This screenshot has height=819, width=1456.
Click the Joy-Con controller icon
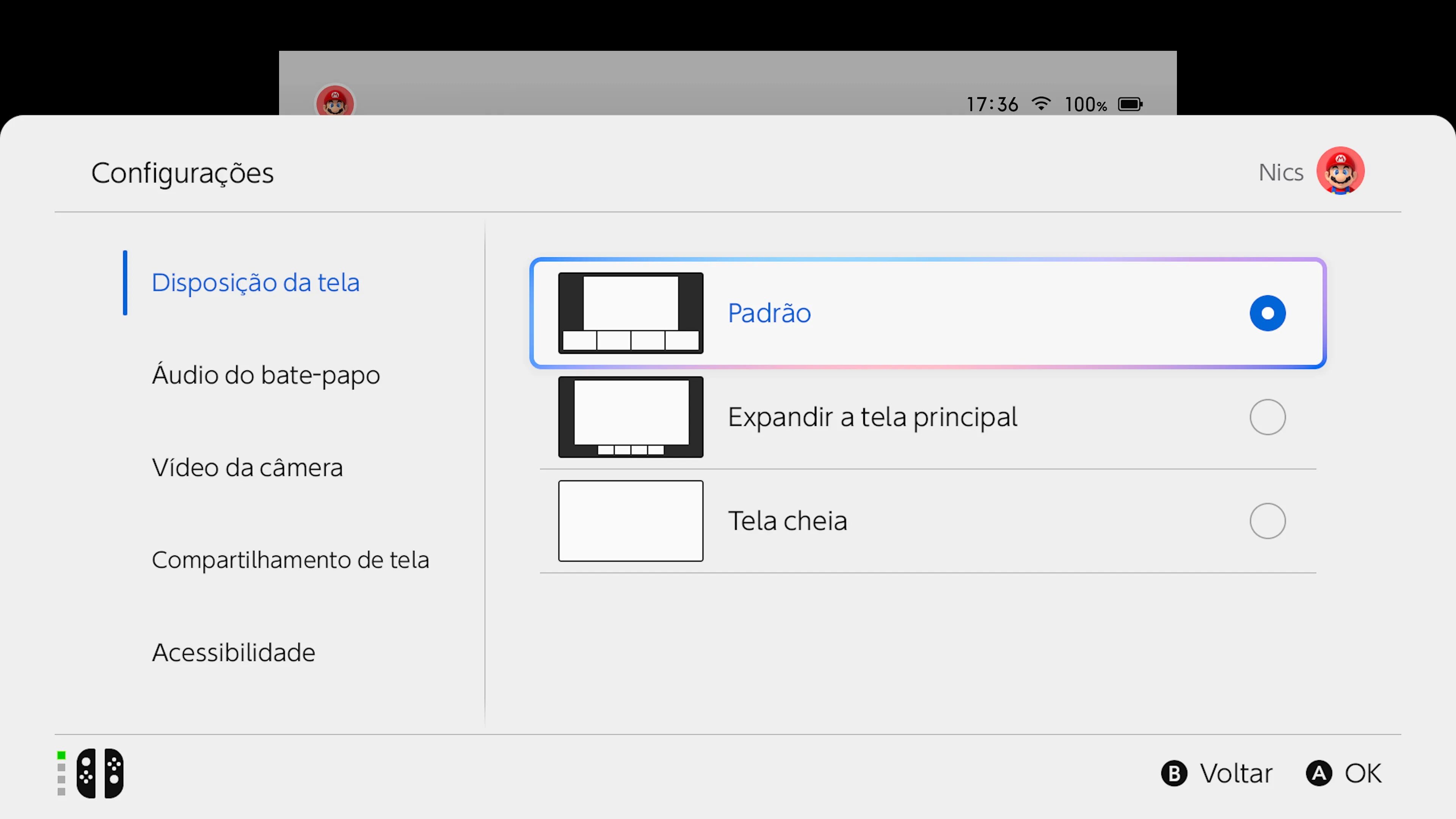tap(100, 773)
